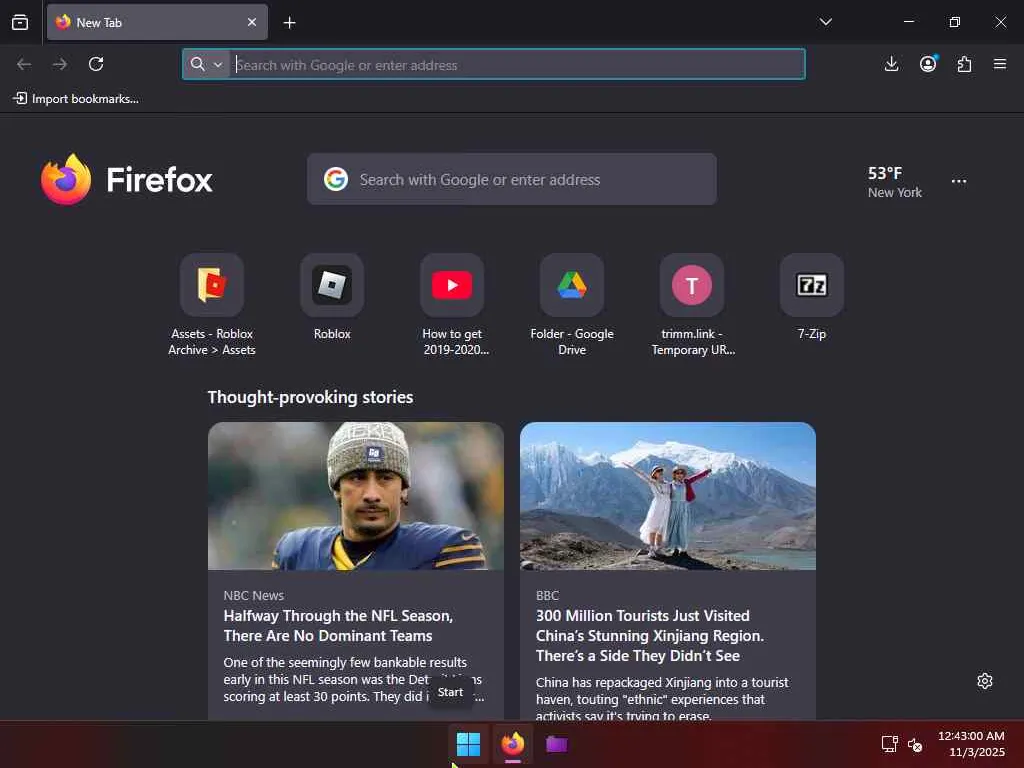This screenshot has height=768, width=1024.
Task: Click the Firefox taskbar icon
Action: pos(513,744)
